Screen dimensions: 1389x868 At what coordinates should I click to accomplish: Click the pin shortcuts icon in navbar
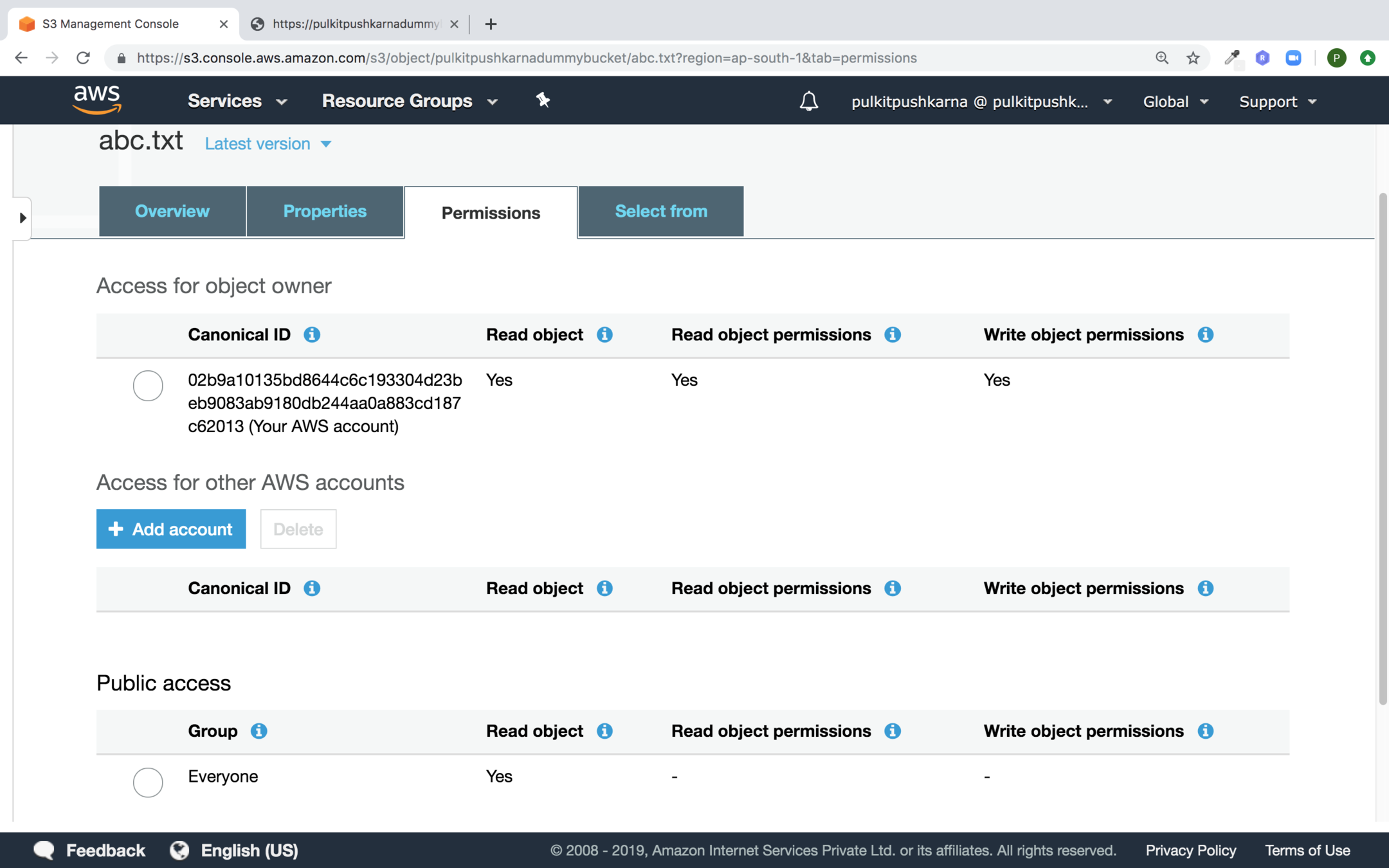[543, 100]
